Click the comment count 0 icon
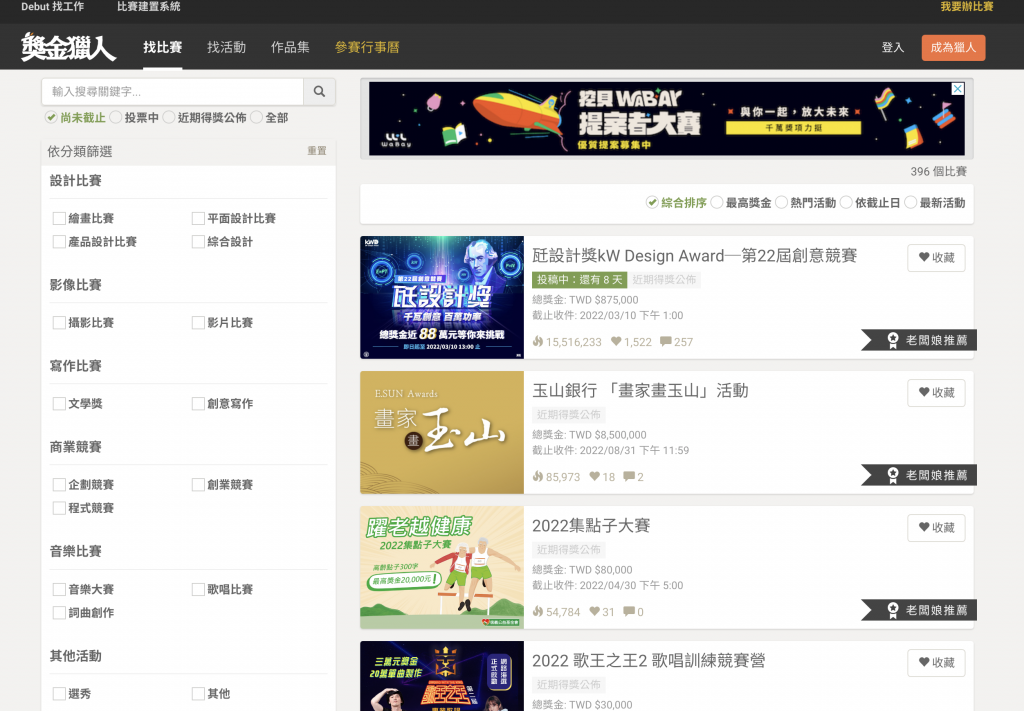The image size is (1024, 711). 629,612
